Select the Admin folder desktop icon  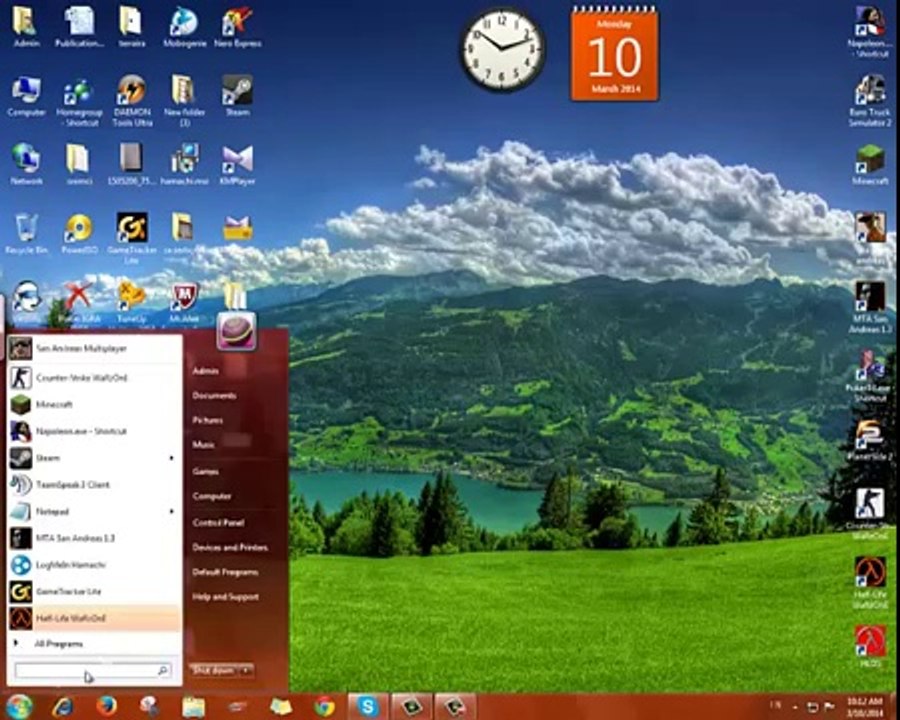[x=26, y=27]
